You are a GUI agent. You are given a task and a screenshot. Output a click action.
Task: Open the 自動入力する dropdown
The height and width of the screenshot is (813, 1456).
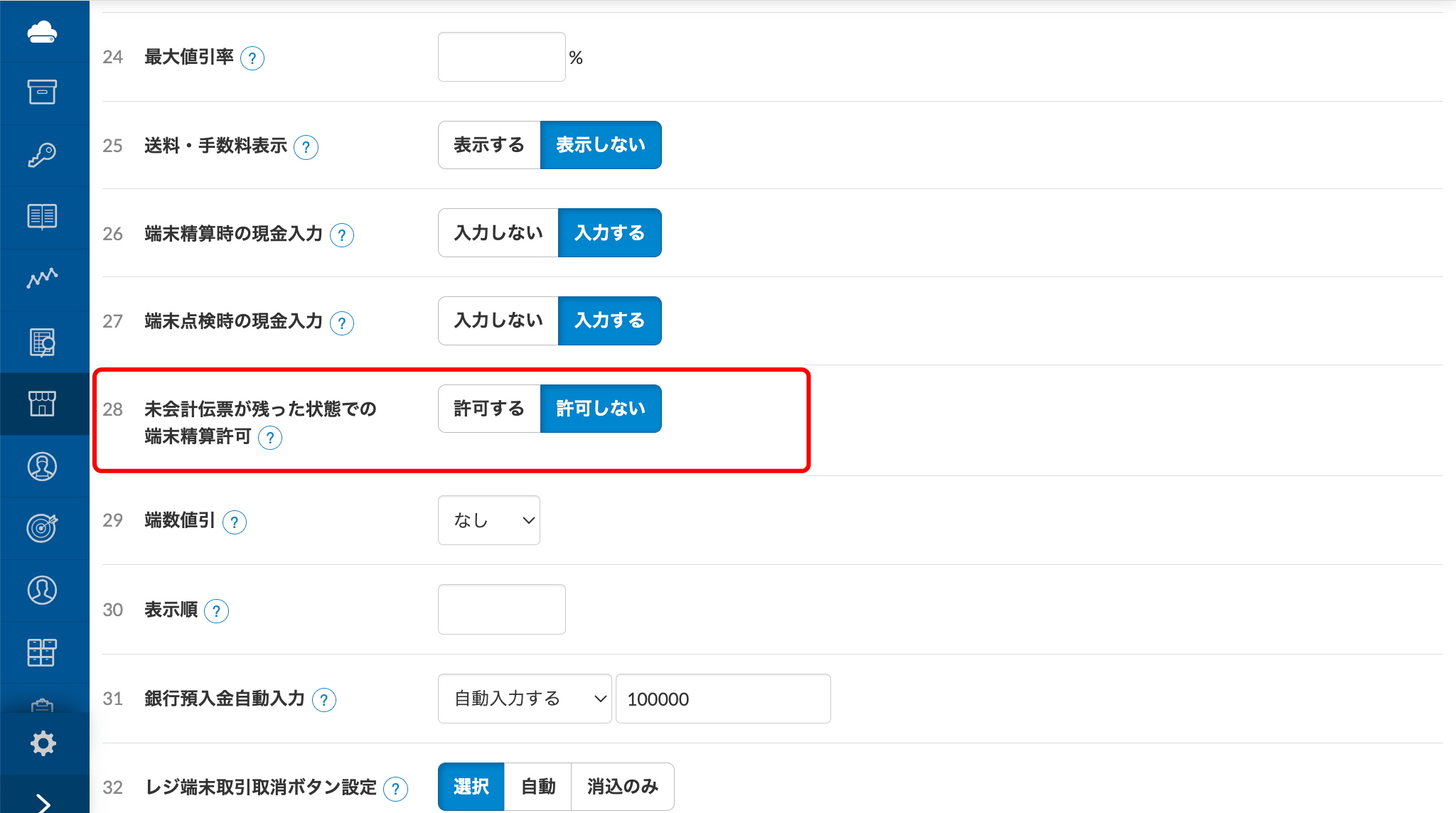click(525, 699)
